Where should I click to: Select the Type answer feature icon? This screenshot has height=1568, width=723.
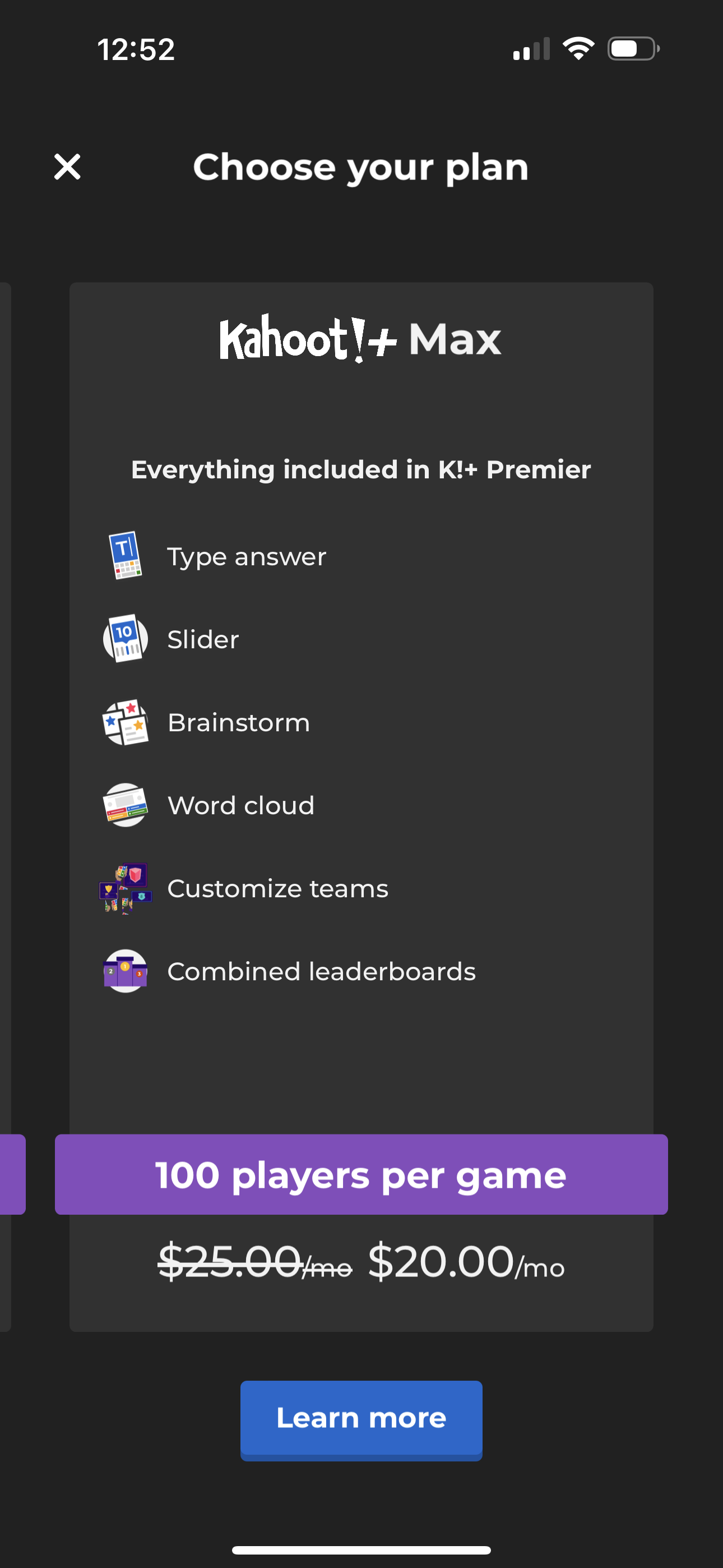click(126, 555)
